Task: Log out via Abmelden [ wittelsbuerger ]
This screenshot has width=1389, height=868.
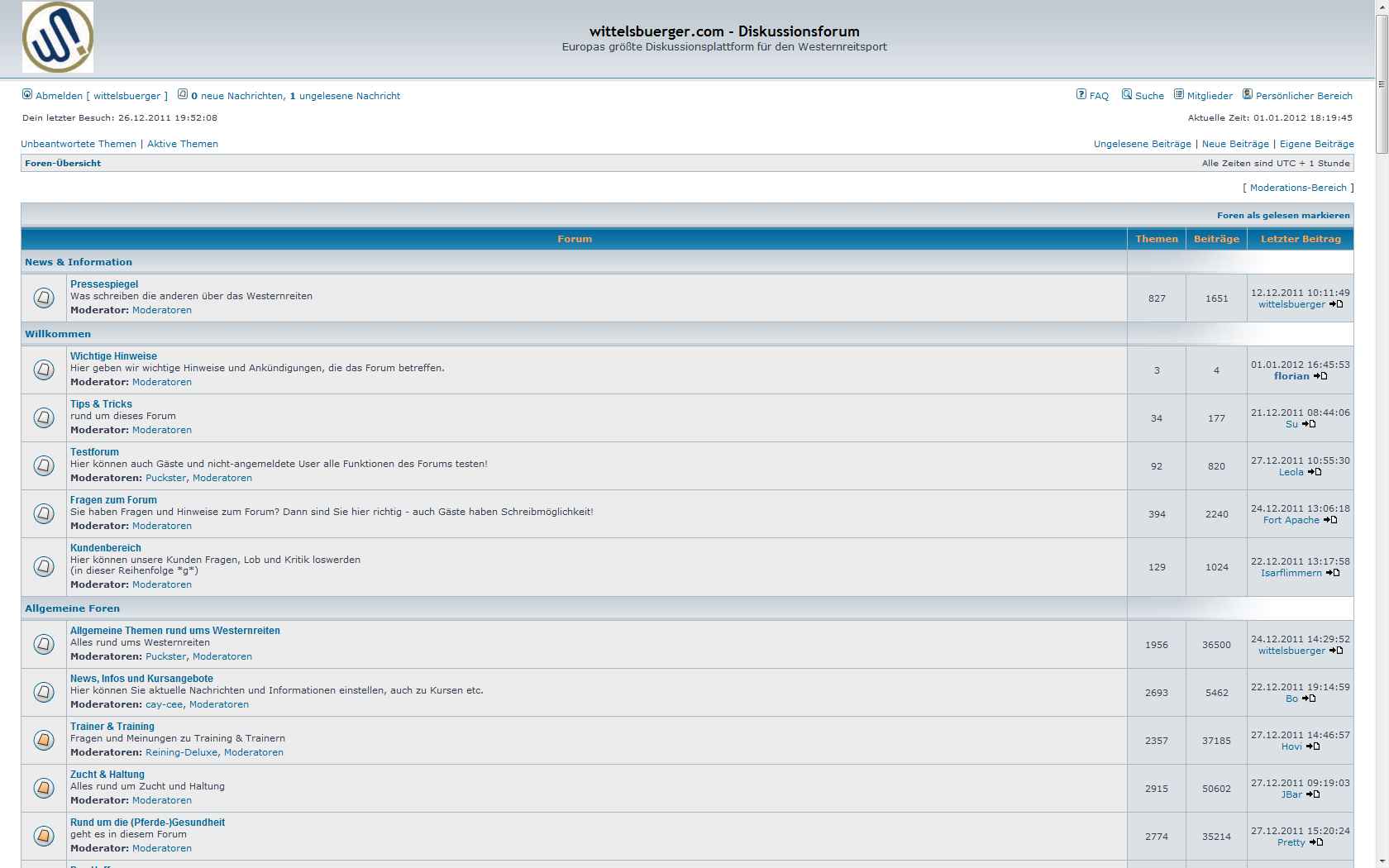Action: [x=102, y=96]
